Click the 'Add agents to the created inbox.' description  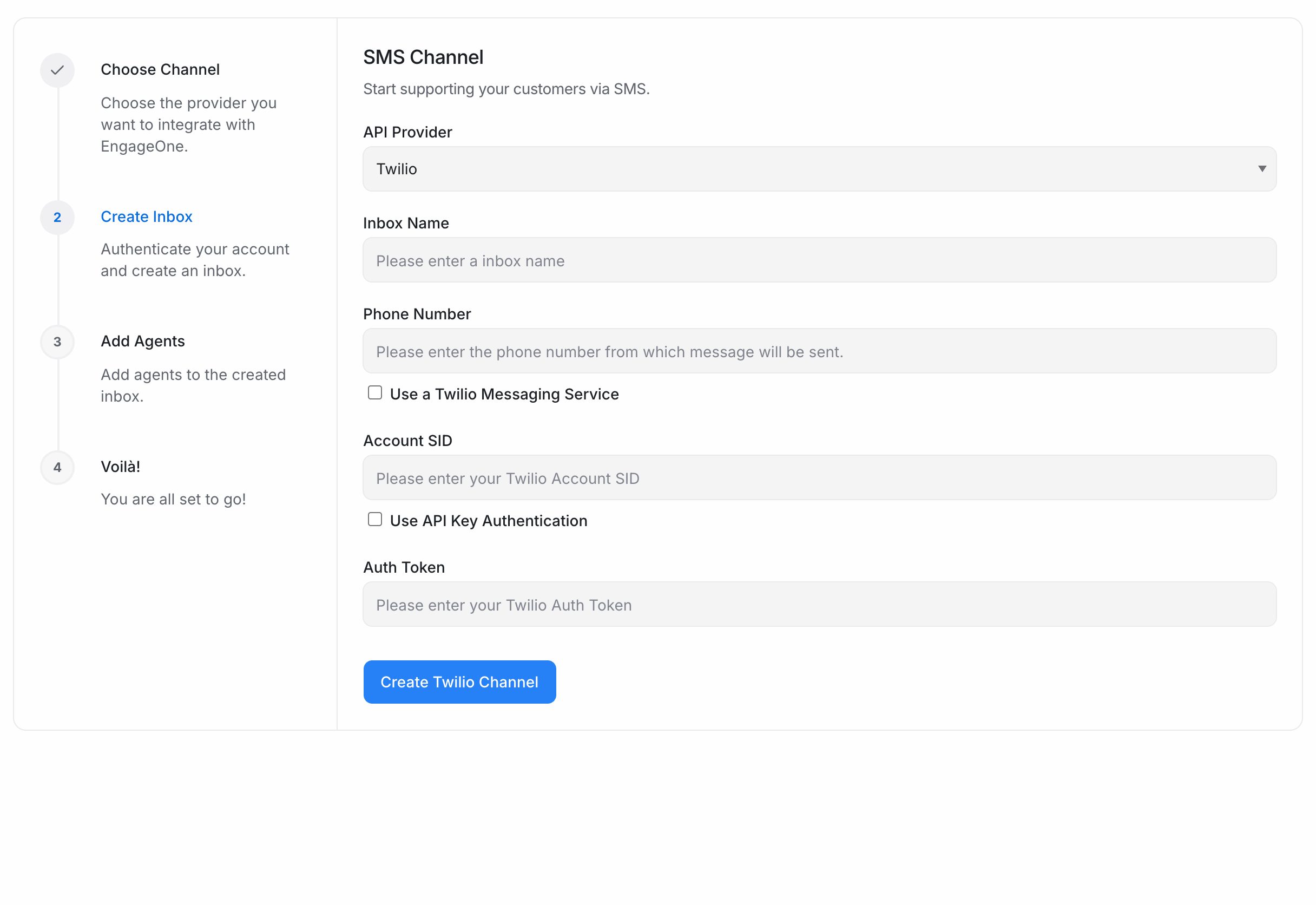tap(193, 385)
